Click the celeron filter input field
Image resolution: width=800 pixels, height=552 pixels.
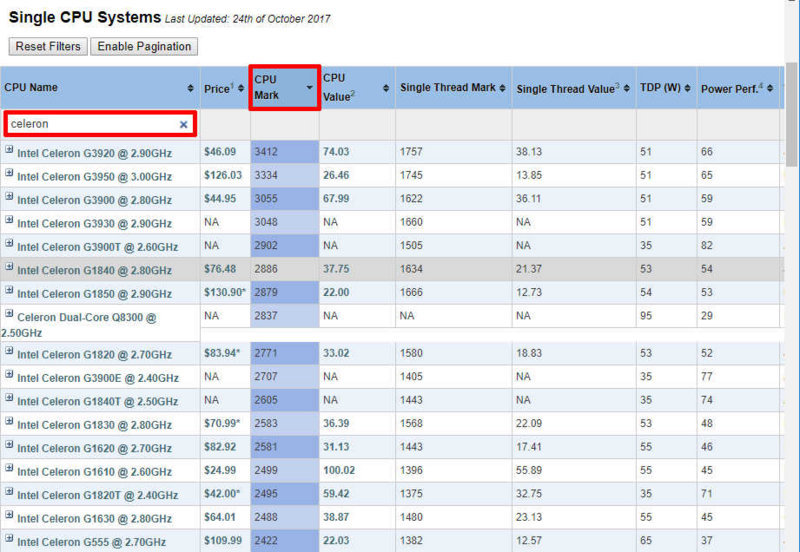(101, 124)
